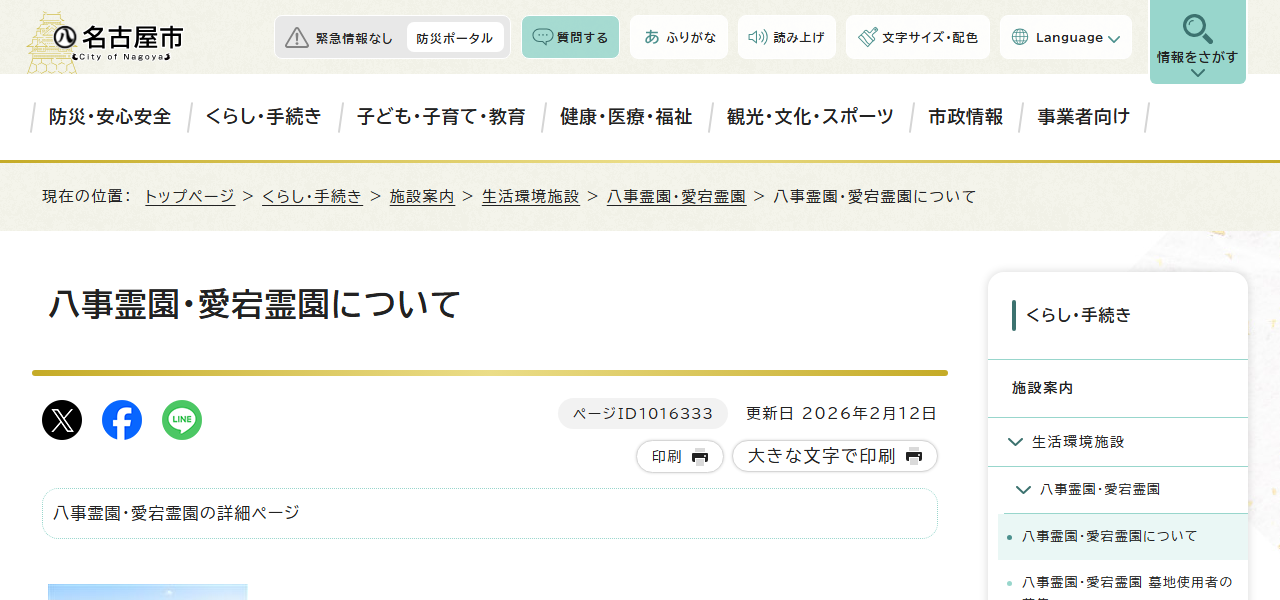Go to トップページ breadcrumb link
Screen dimensions: 1280x600
(190, 196)
